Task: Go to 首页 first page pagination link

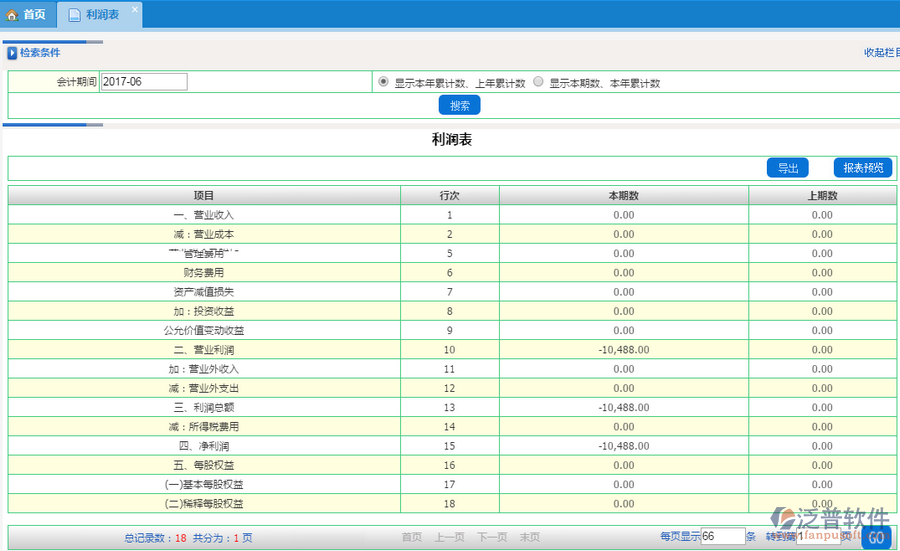Action: tap(411, 538)
